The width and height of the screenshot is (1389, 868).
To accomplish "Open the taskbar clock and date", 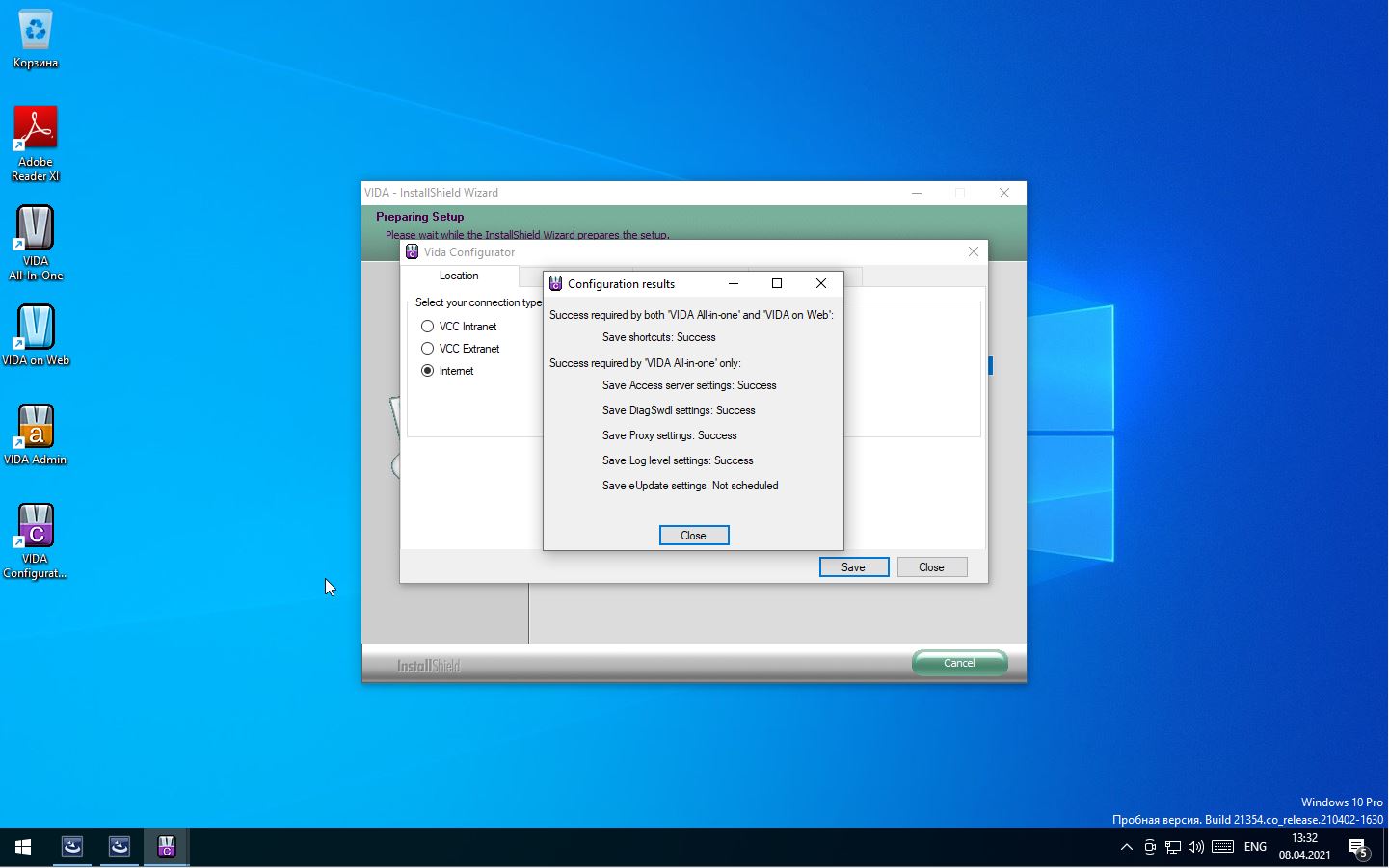I will click(1304, 847).
